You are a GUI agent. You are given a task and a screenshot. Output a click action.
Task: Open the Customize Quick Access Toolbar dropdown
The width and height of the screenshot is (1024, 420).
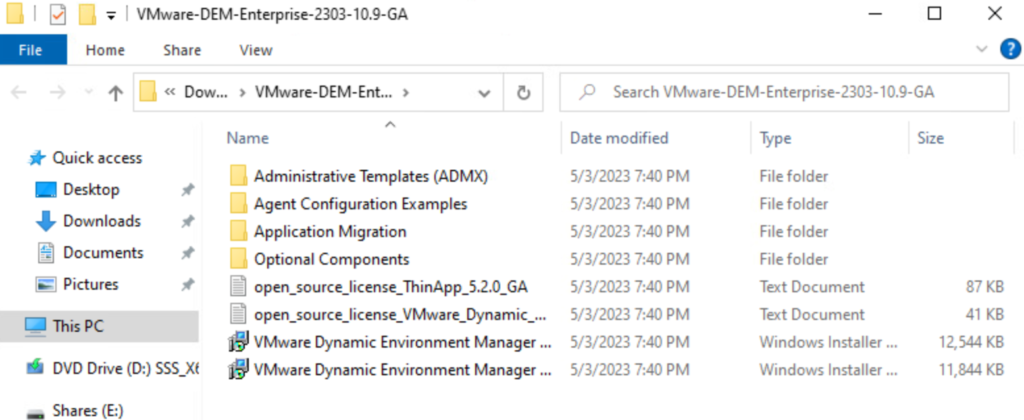click(110, 15)
